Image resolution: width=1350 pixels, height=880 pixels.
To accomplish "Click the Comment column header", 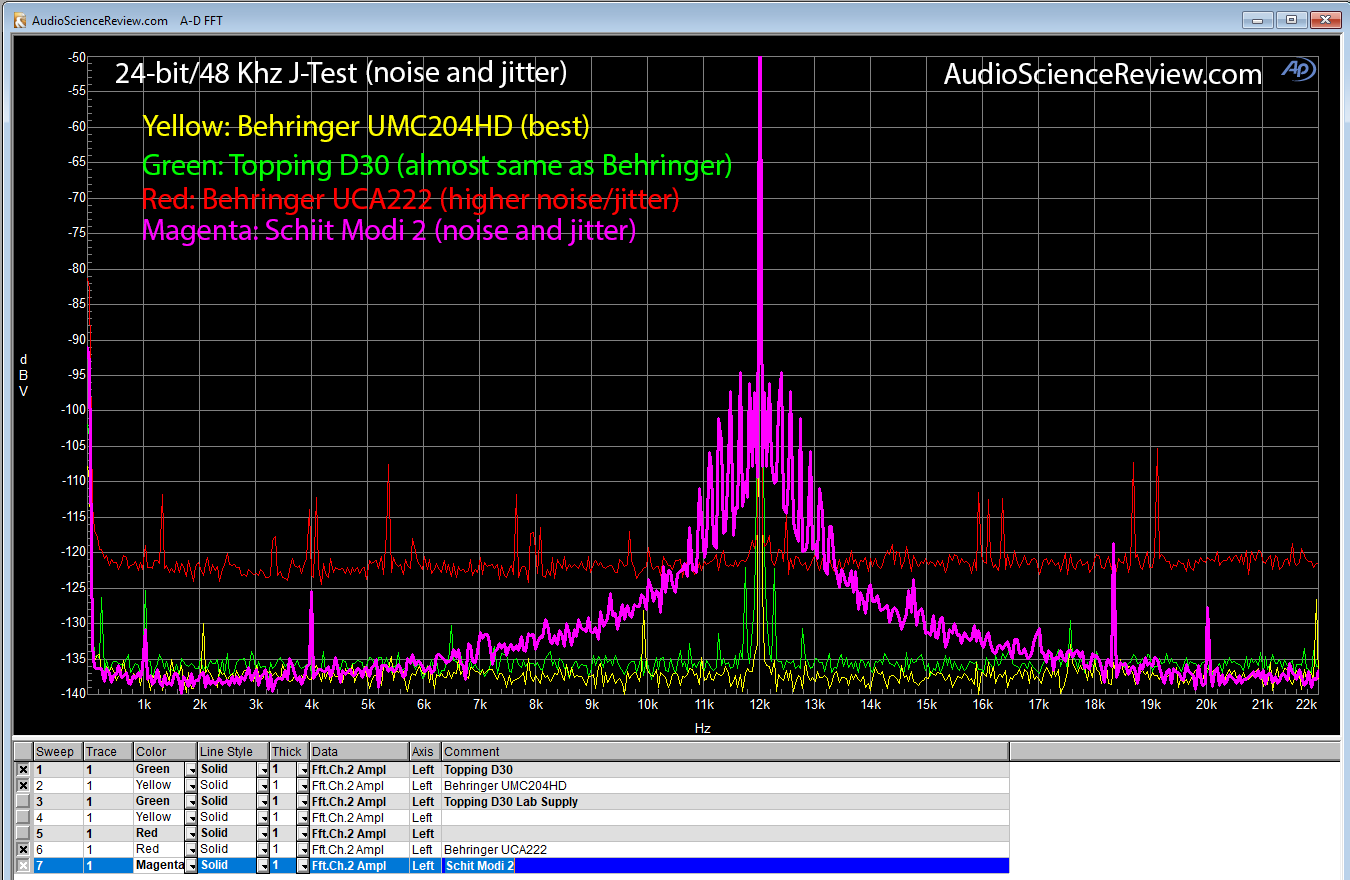I will pyautogui.click(x=725, y=752).
